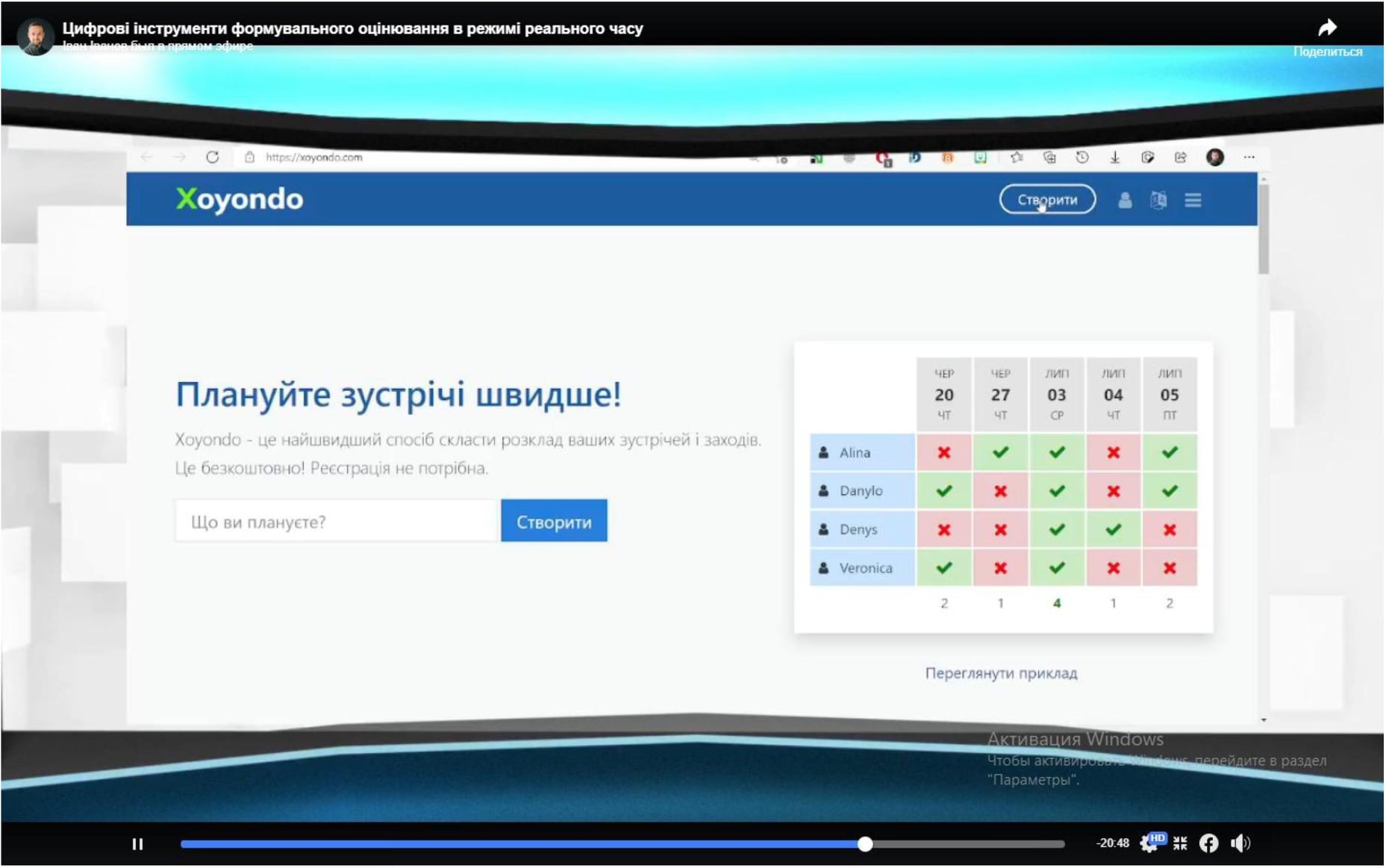Toggle Veronica's vote for 05 ЛИП
The height and width of the screenshot is (868, 1389).
tap(1170, 569)
